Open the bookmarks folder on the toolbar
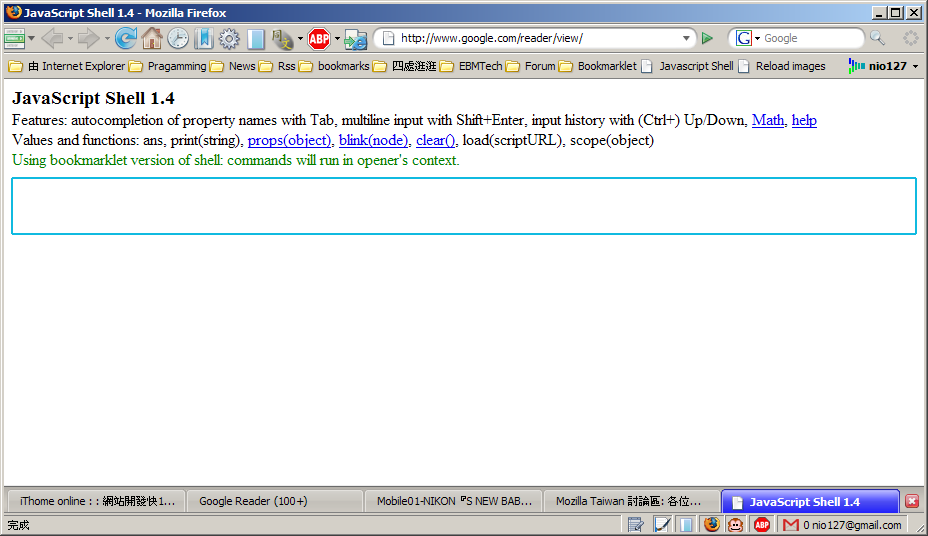This screenshot has height=536, width=928. coord(334,66)
